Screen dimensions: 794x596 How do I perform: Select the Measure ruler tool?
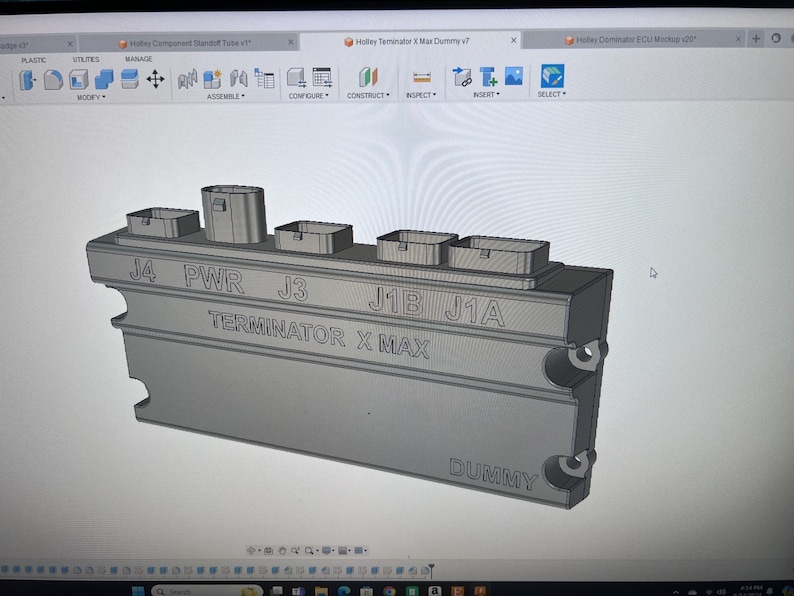click(x=421, y=77)
